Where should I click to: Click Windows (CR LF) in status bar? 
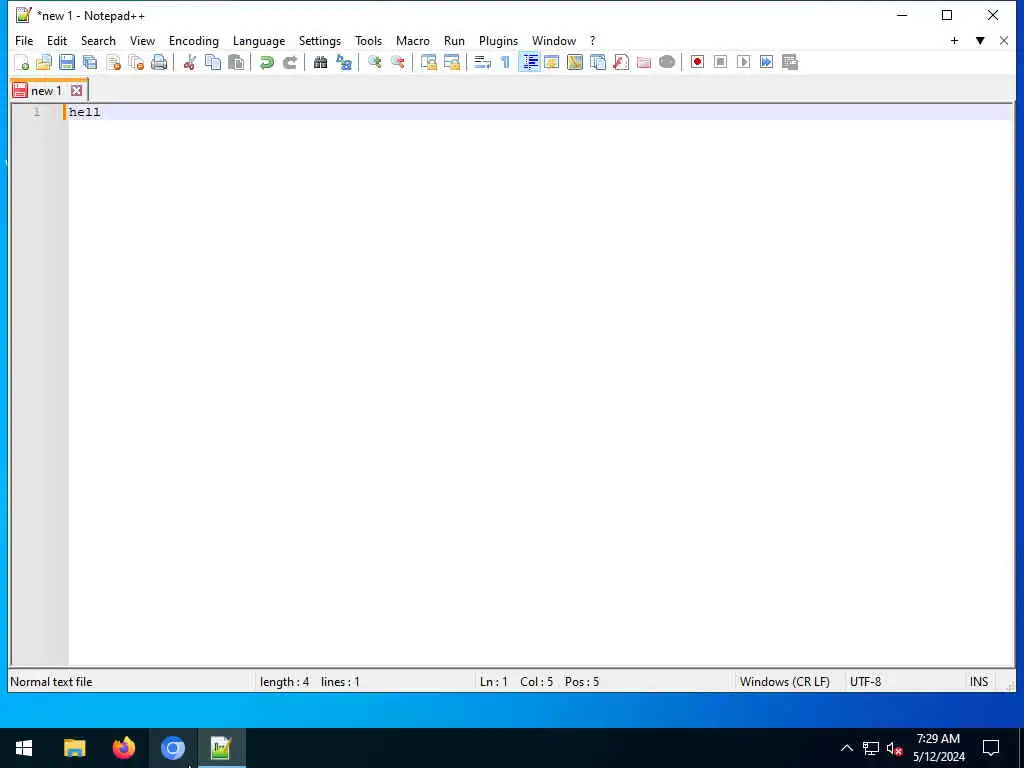click(785, 682)
